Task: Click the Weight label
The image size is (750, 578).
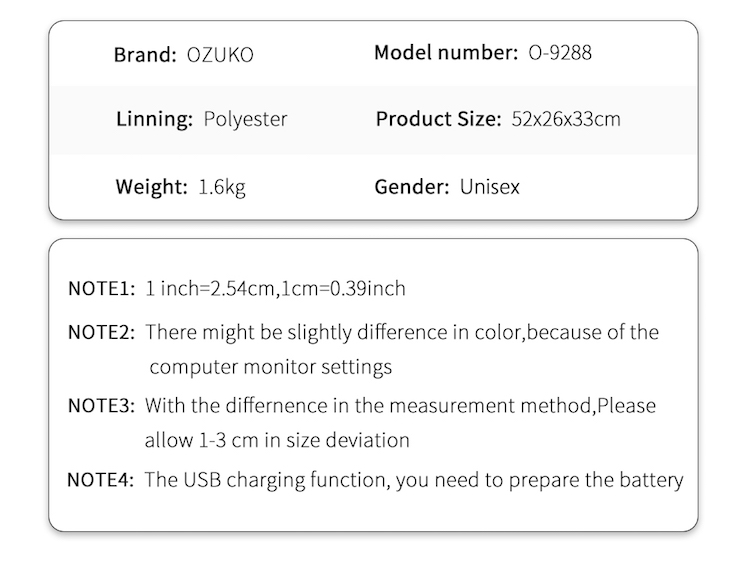Action: click(x=151, y=187)
